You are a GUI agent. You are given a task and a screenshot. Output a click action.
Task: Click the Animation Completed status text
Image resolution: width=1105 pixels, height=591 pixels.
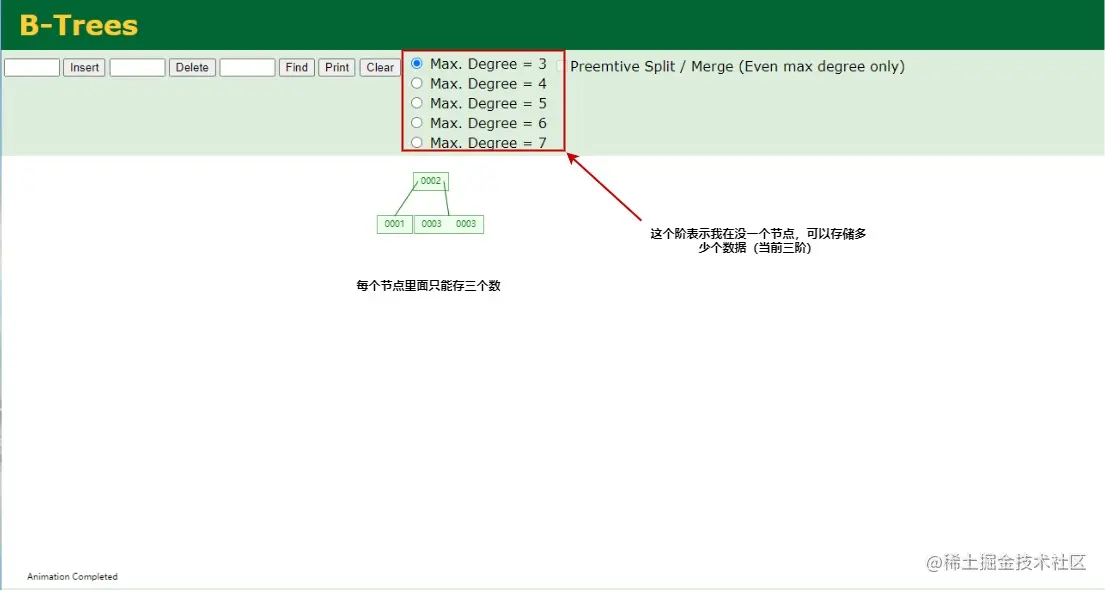point(71,576)
